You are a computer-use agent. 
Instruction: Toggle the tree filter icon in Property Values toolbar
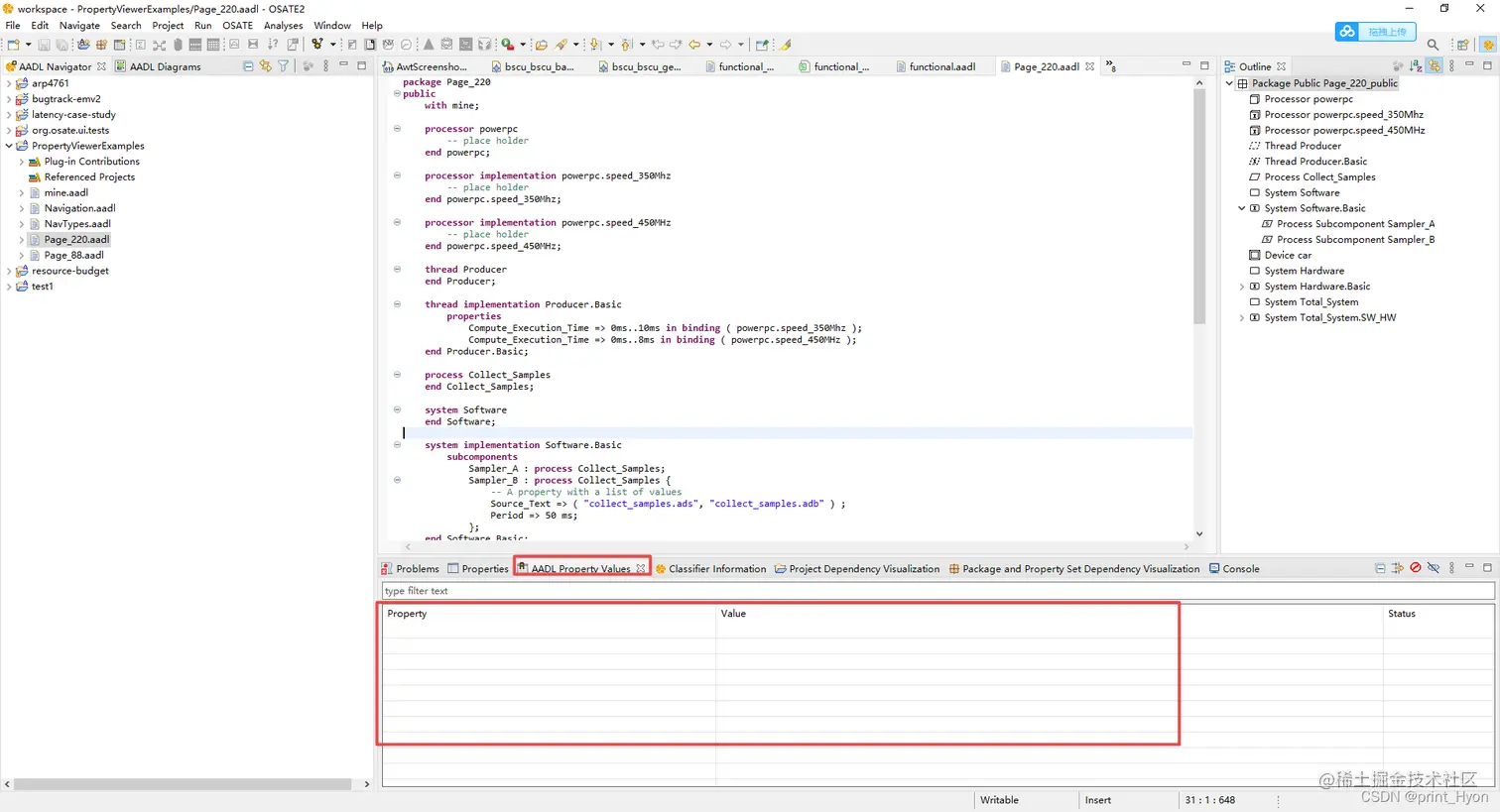pyautogui.click(x=1398, y=568)
